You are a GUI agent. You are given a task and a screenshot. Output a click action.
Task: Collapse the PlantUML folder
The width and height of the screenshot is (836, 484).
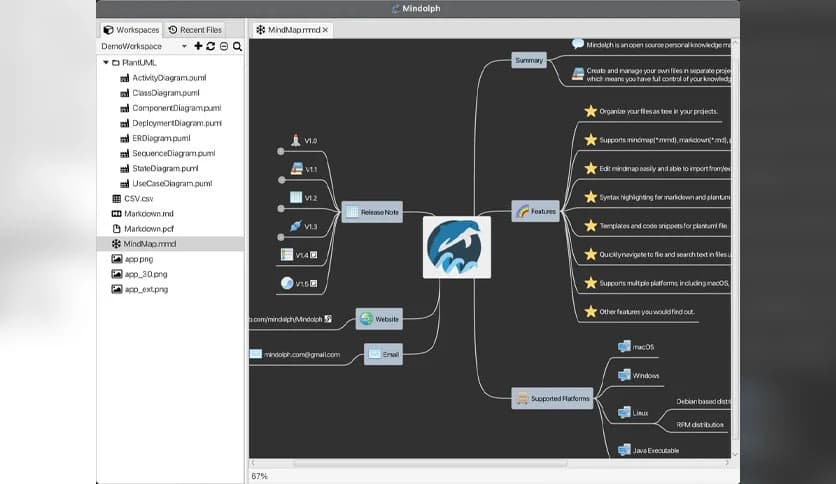tap(105, 62)
